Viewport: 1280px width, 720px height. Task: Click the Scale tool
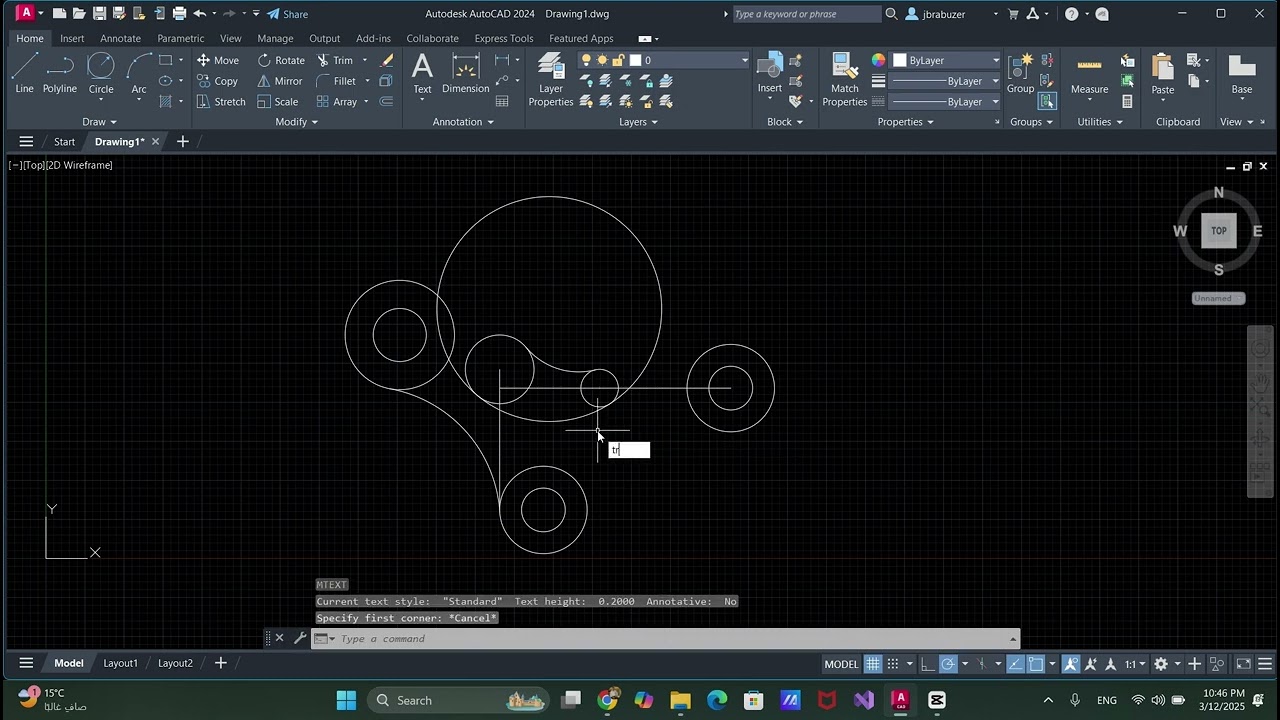click(278, 102)
